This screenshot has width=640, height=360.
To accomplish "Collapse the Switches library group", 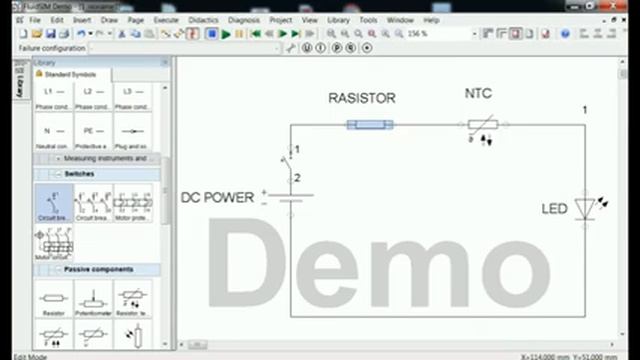I will coord(58,174).
